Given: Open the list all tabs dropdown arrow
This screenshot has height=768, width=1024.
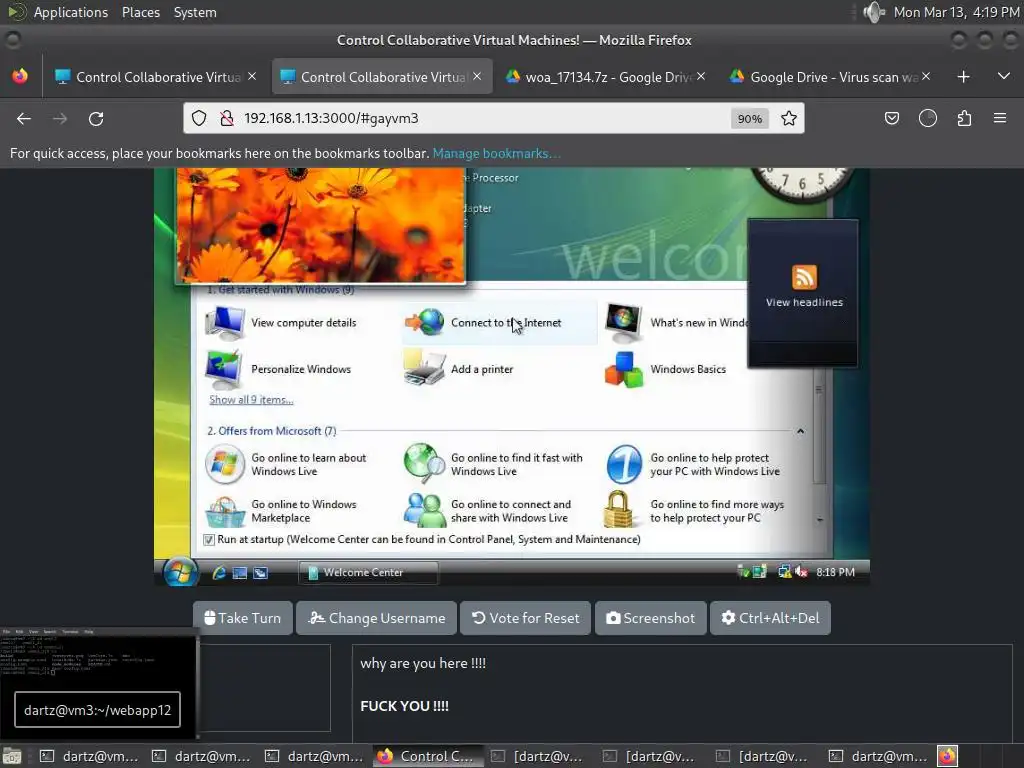Looking at the screenshot, I should (1004, 76).
